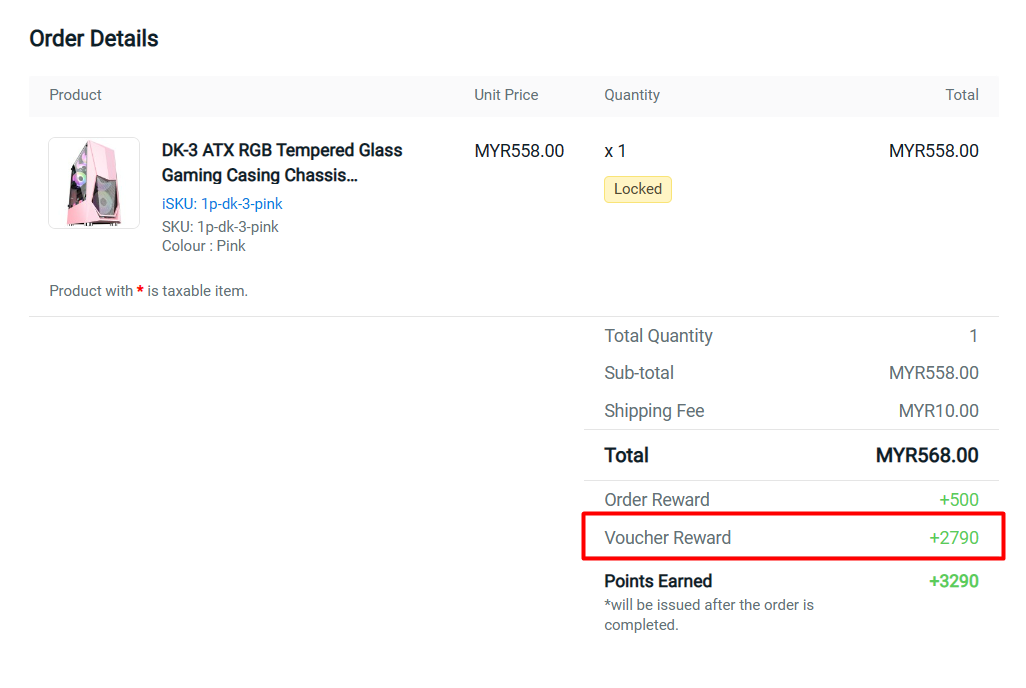The width and height of the screenshot is (1026, 688).
Task: Select the Shipping Fee amount MYR10.00
Action: coord(938,411)
